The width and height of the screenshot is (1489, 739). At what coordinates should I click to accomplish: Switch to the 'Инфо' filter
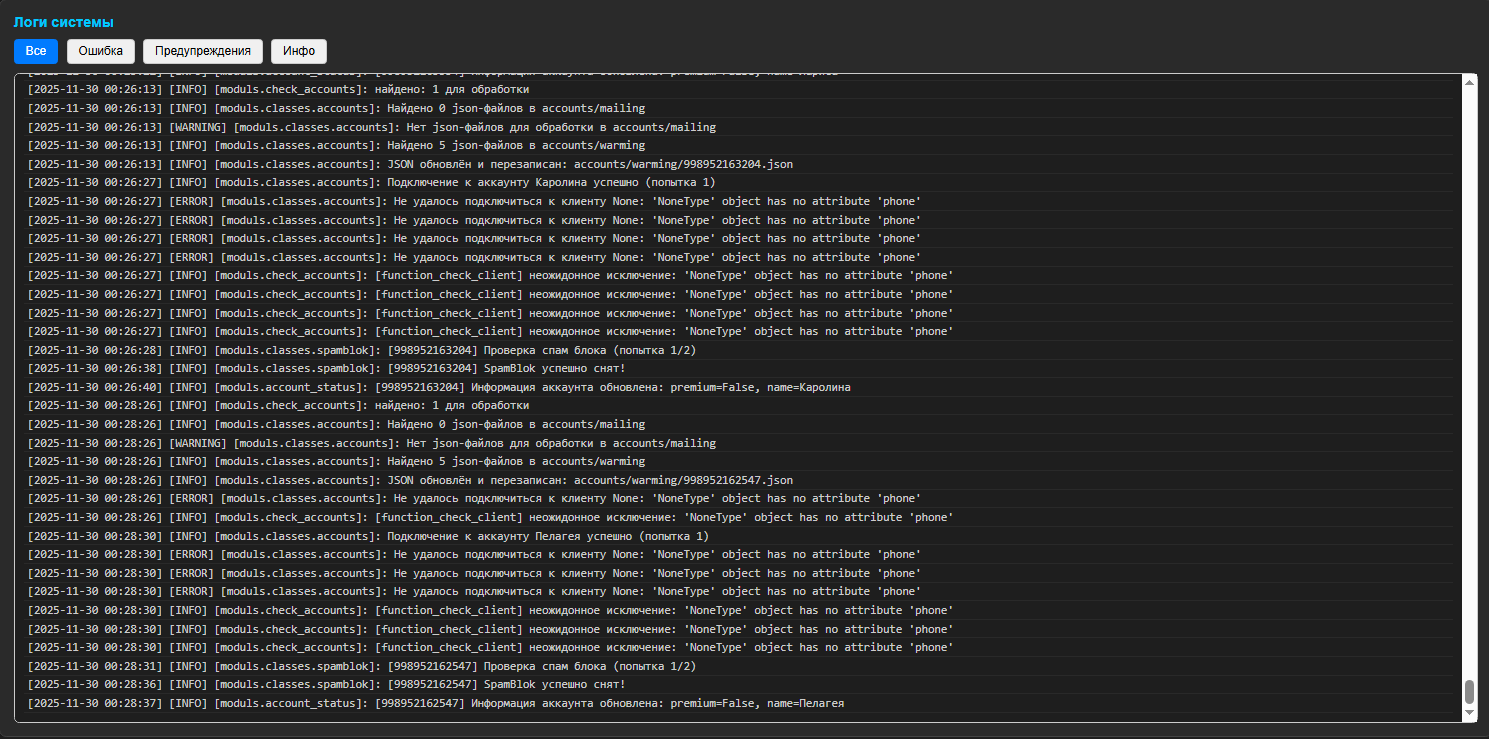tap(299, 51)
